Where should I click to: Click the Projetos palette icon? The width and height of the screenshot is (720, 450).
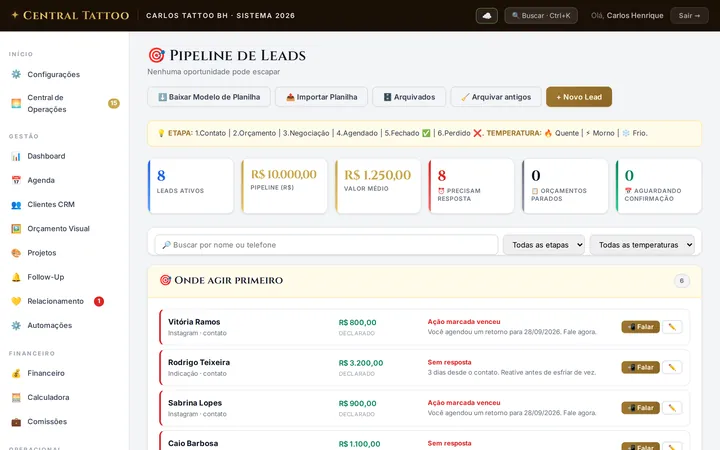pyautogui.click(x=16, y=253)
